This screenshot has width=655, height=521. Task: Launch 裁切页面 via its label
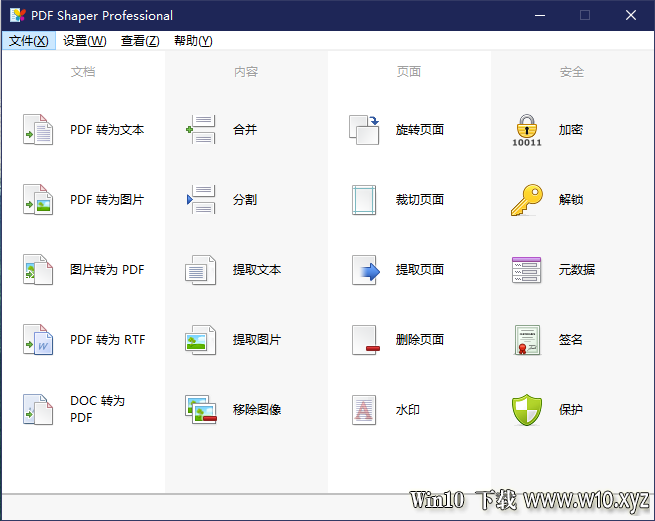click(420, 200)
